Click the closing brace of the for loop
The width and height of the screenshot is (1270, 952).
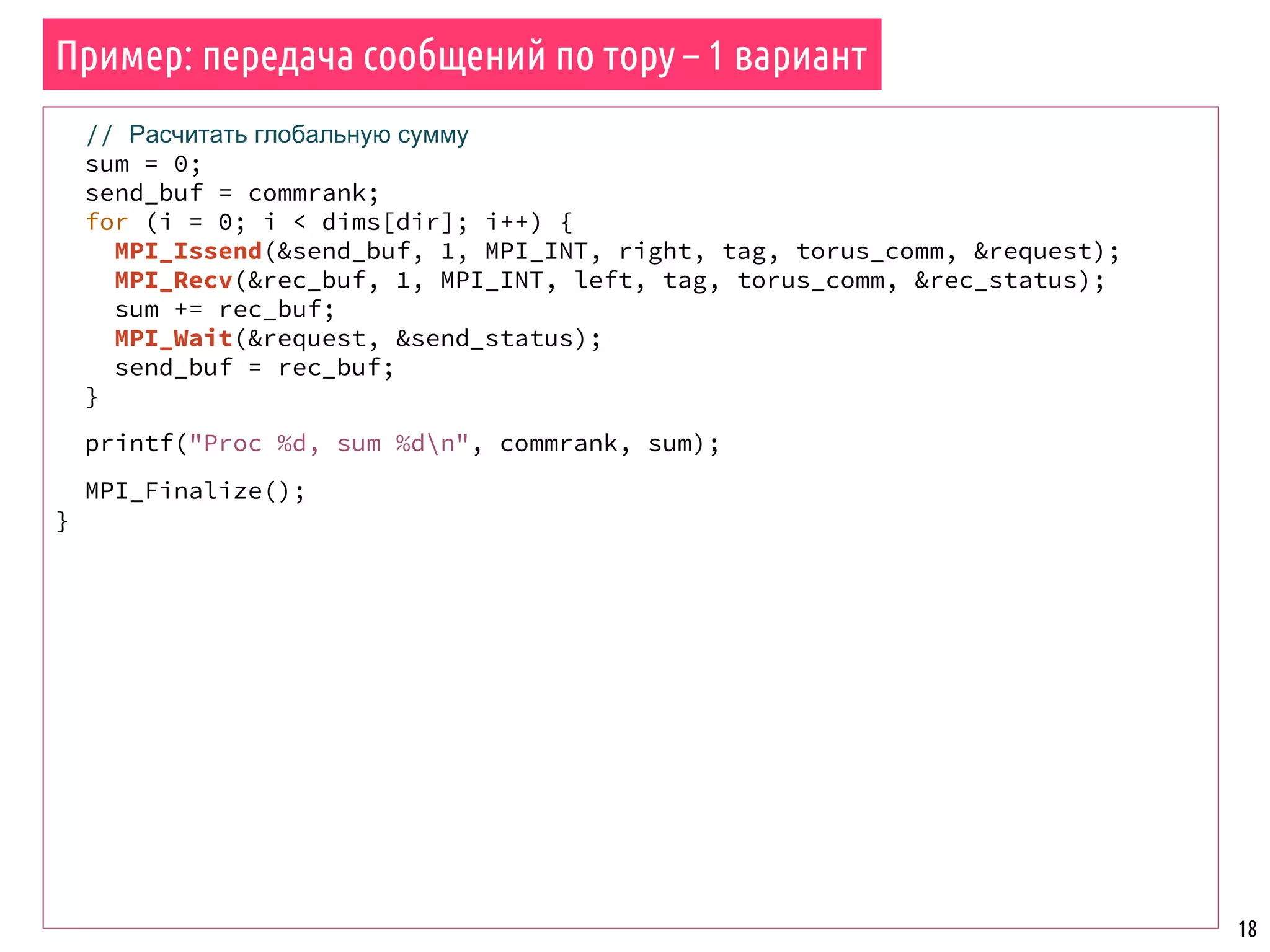tap(92, 397)
